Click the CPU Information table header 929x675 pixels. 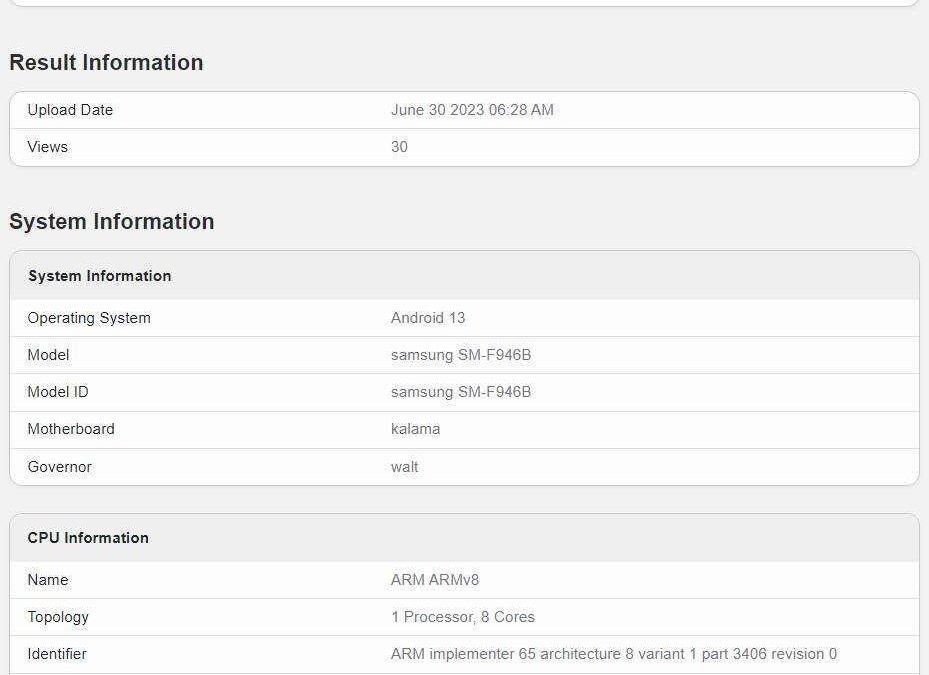[x=88, y=538]
